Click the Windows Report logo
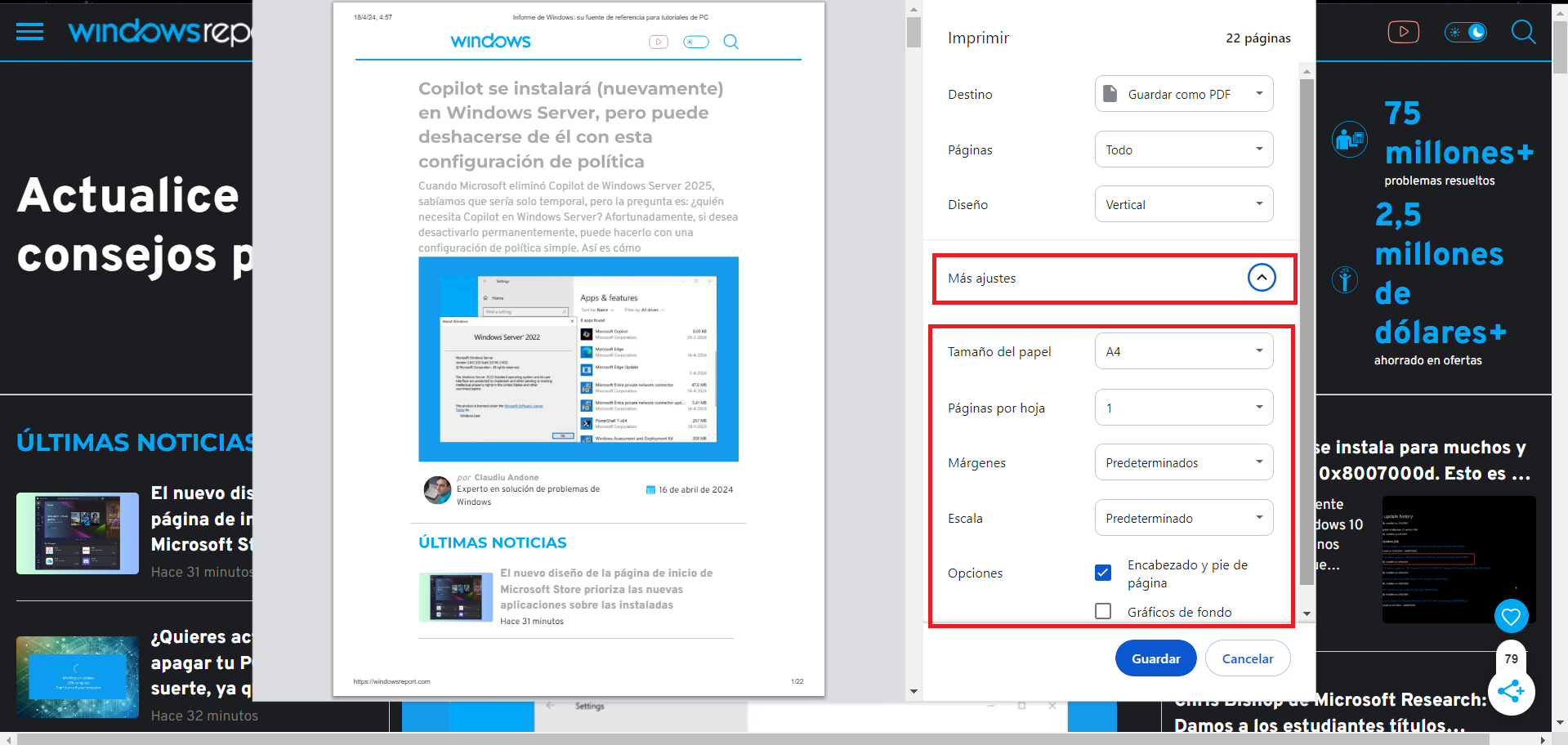Screen dimensions: 1568x745 160,32
